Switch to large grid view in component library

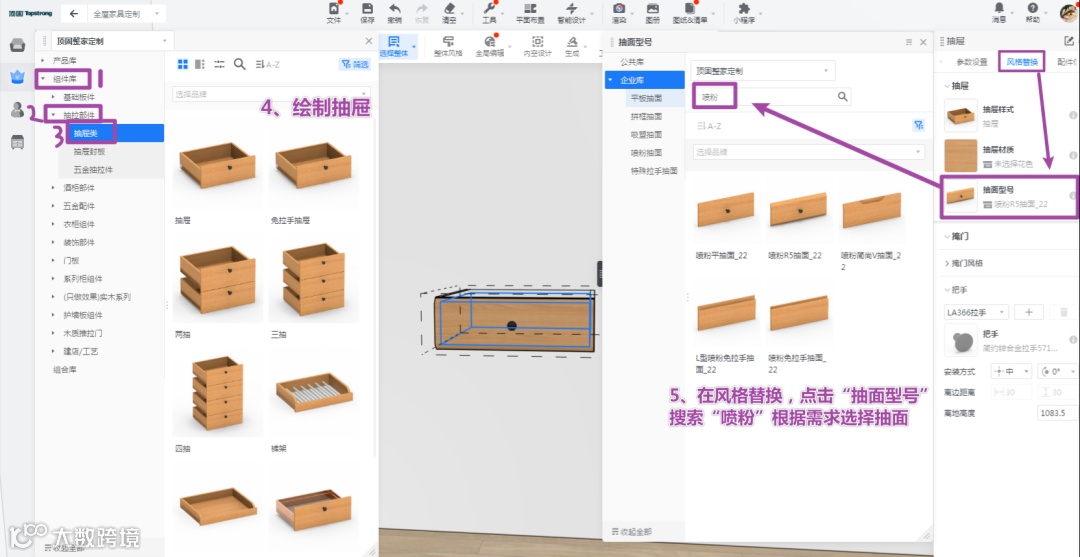183,64
